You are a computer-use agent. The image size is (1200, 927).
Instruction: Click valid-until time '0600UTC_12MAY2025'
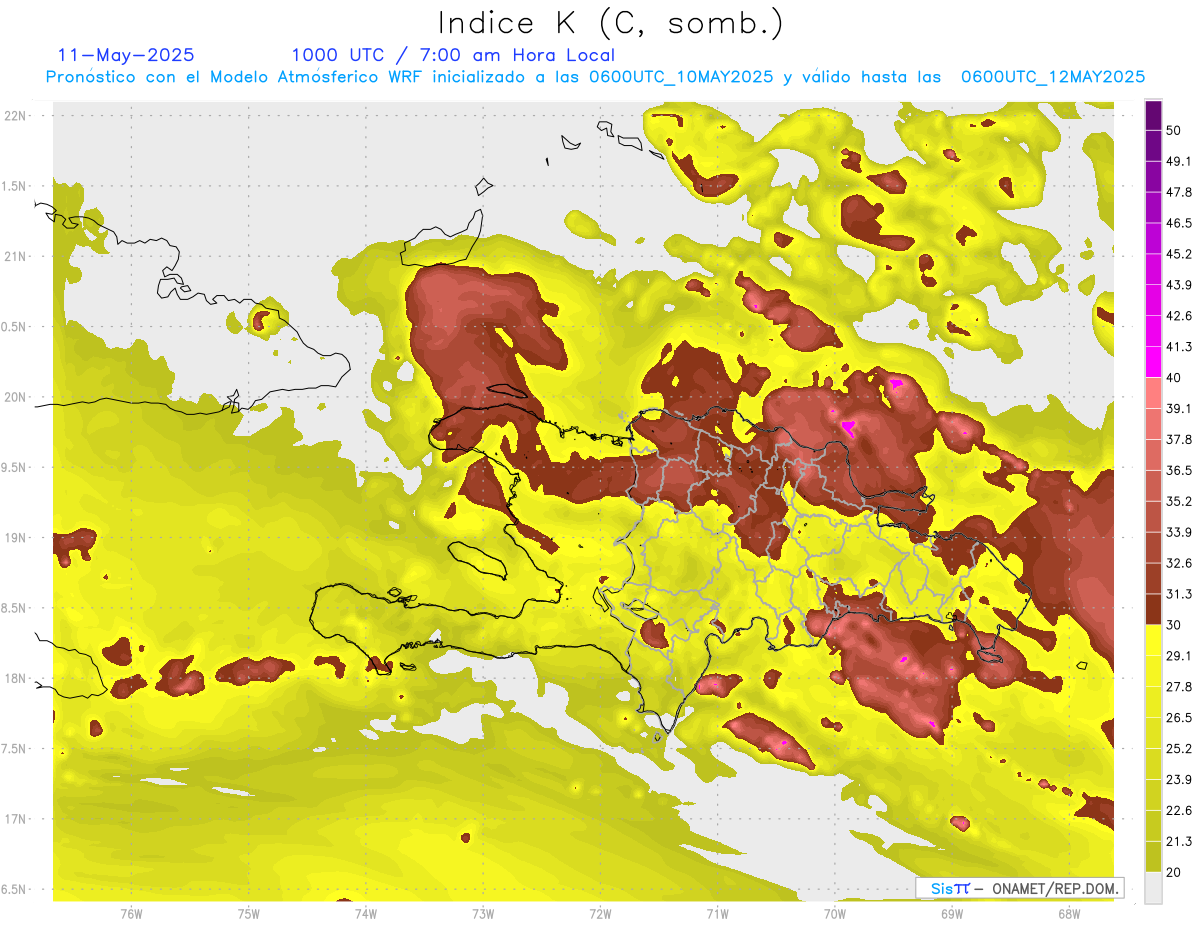click(x=1053, y=77)
